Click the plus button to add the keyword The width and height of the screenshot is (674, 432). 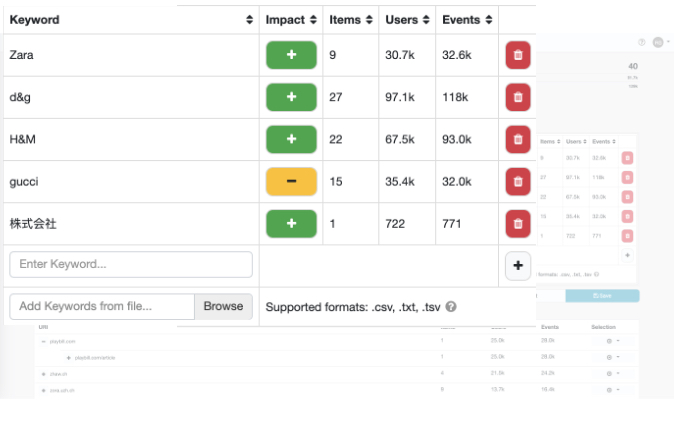pos(518,266)
